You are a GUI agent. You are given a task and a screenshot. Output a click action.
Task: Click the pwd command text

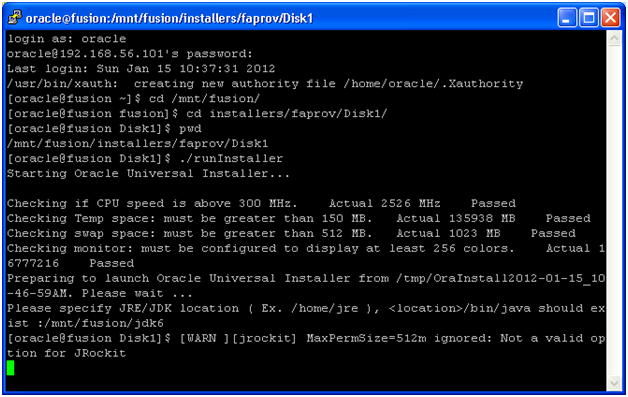click(x=190, y=129)
